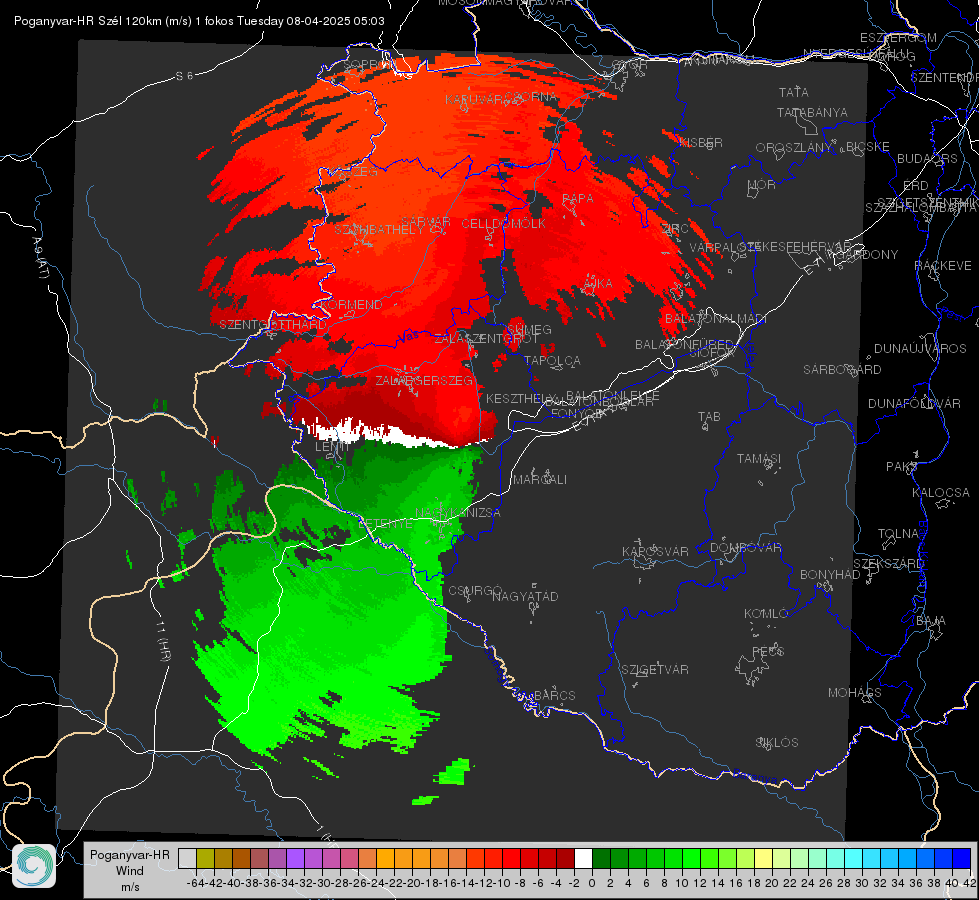Click the LENTI label below the white band

pyautogui.click(x=333, y=447)
